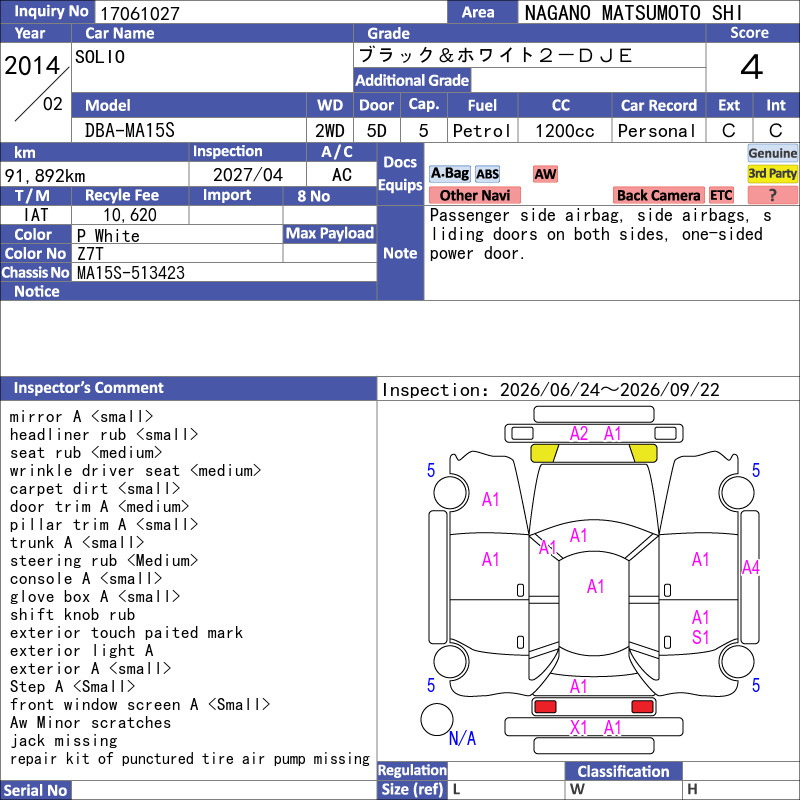Screen dimensions: 800x800
Task: Click the ABS equipment badge
Action: click(487, 174)
